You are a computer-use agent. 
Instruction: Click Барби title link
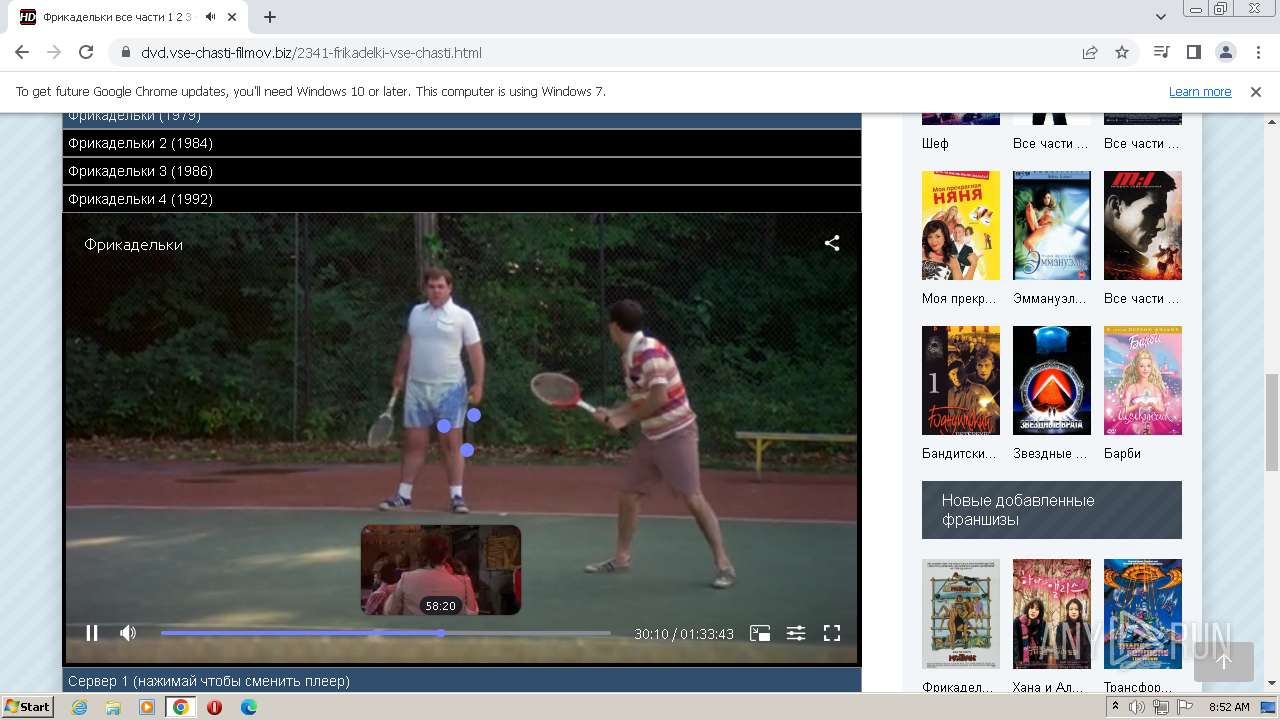coord(1122,453)
